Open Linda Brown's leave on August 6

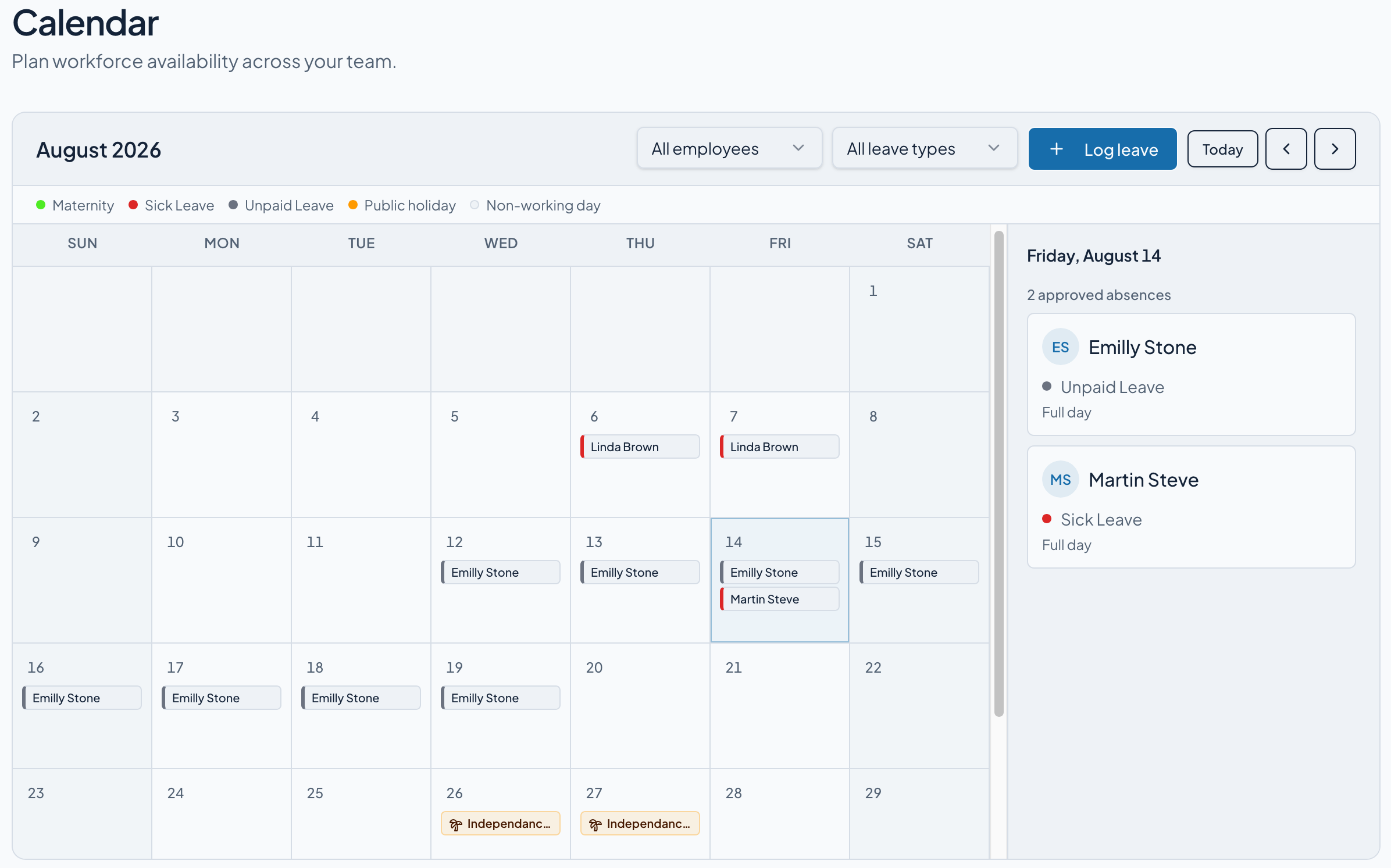tap(640, 446)
